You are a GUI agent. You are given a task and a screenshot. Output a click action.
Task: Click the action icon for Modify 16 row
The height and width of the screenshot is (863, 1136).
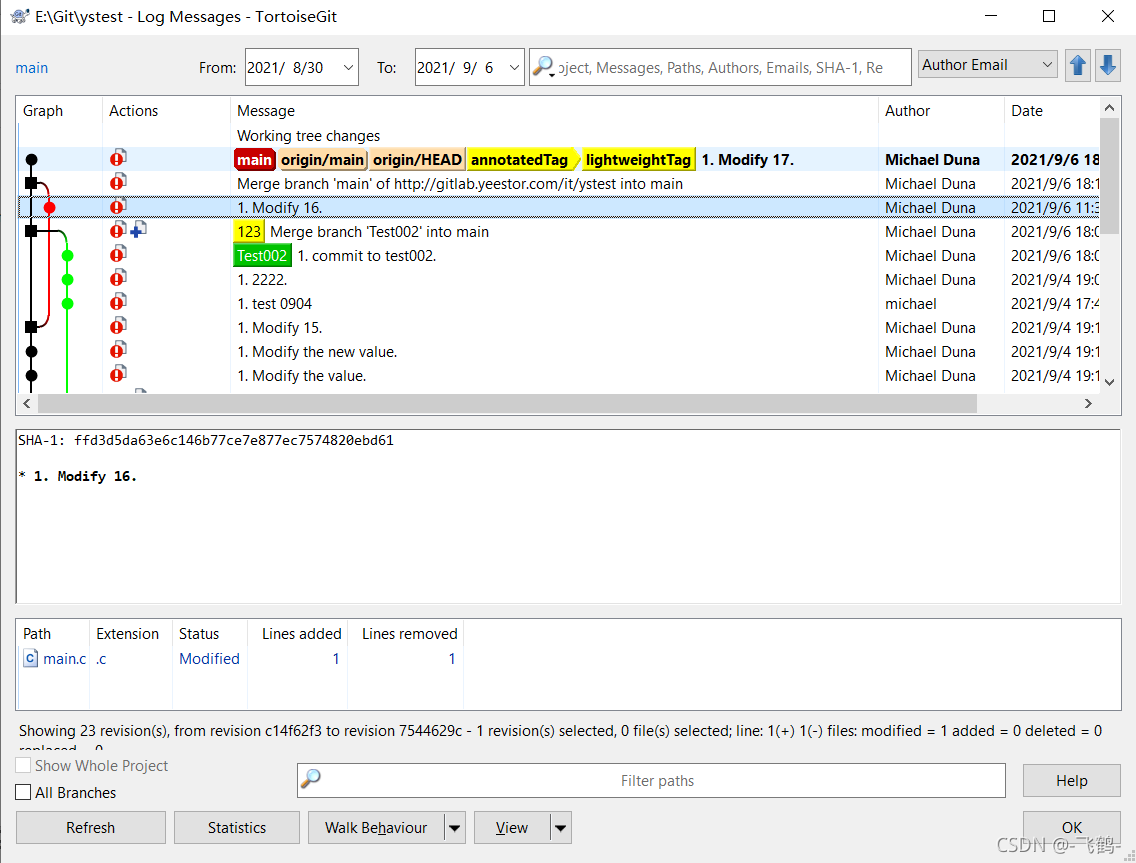coord(118,206)
